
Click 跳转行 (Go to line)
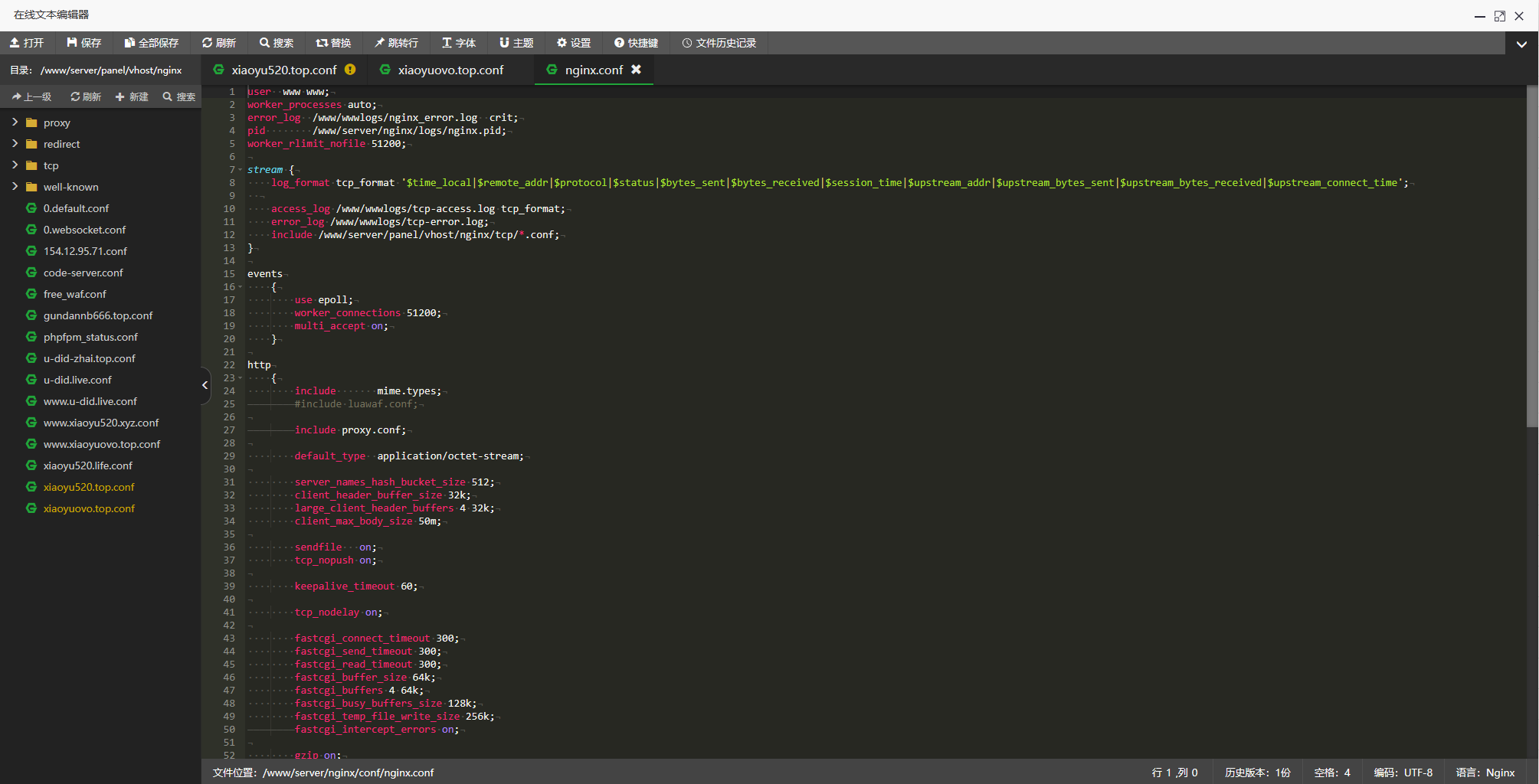[x=396, y=43]
